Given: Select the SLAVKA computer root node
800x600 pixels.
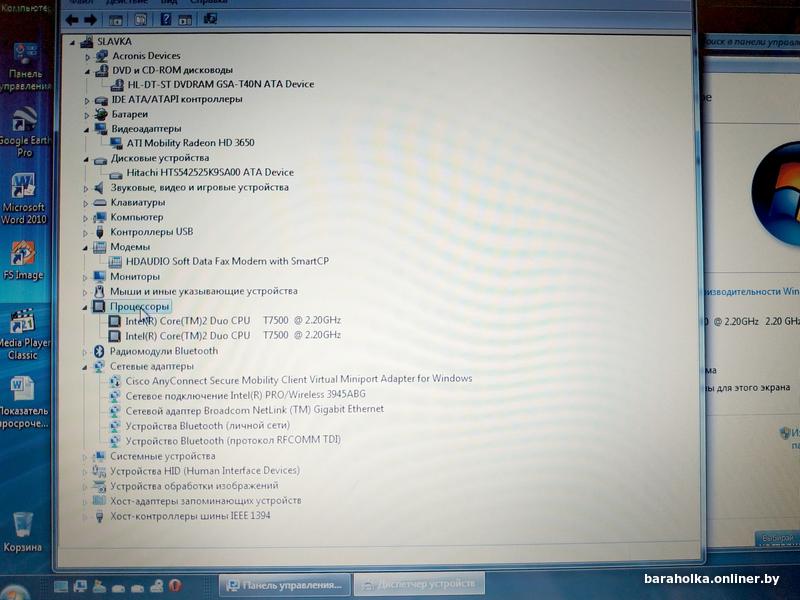Looking at the screenshot, I should coord(114,41).
